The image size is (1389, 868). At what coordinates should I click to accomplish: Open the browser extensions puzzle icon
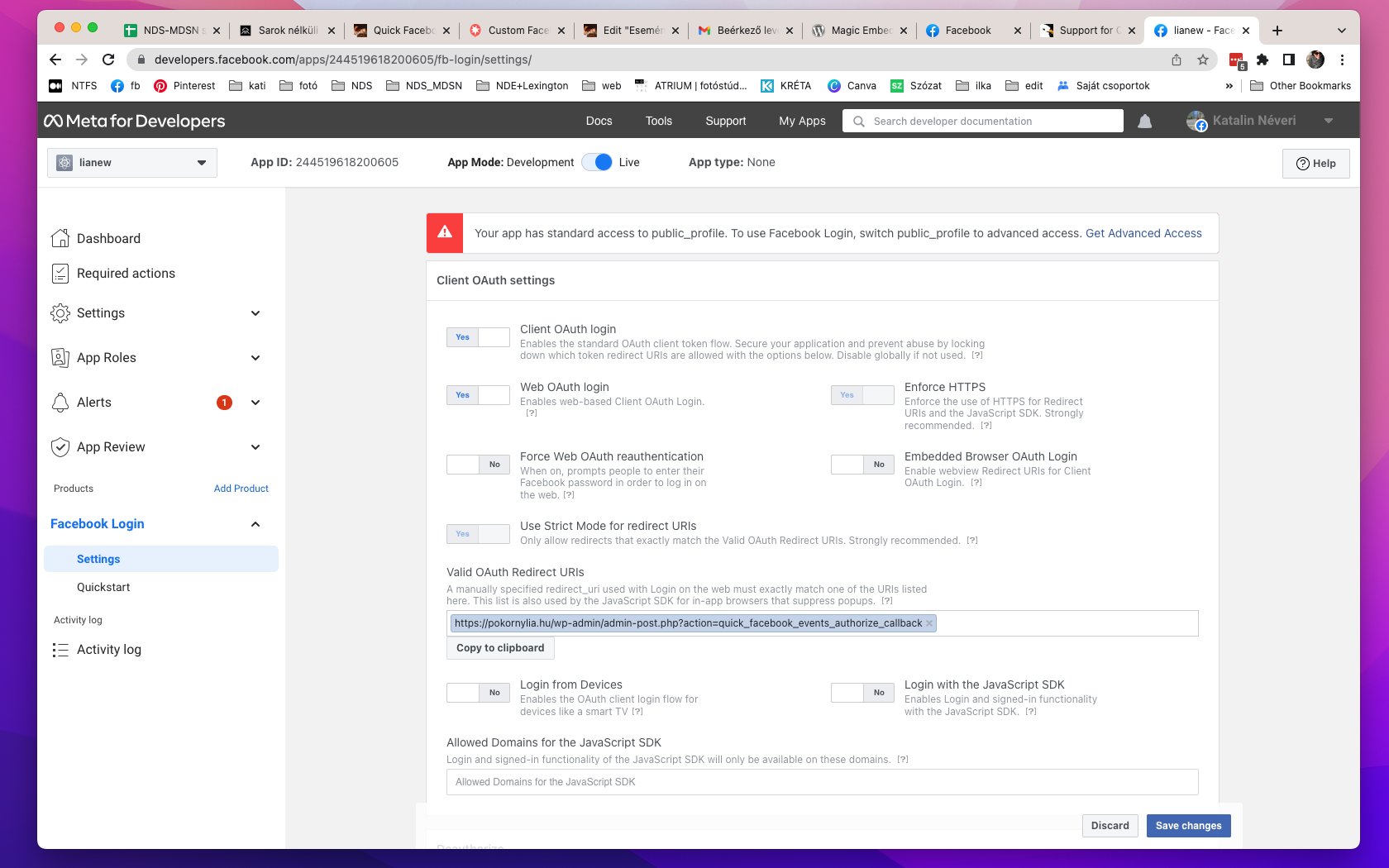pos(1263,60)
